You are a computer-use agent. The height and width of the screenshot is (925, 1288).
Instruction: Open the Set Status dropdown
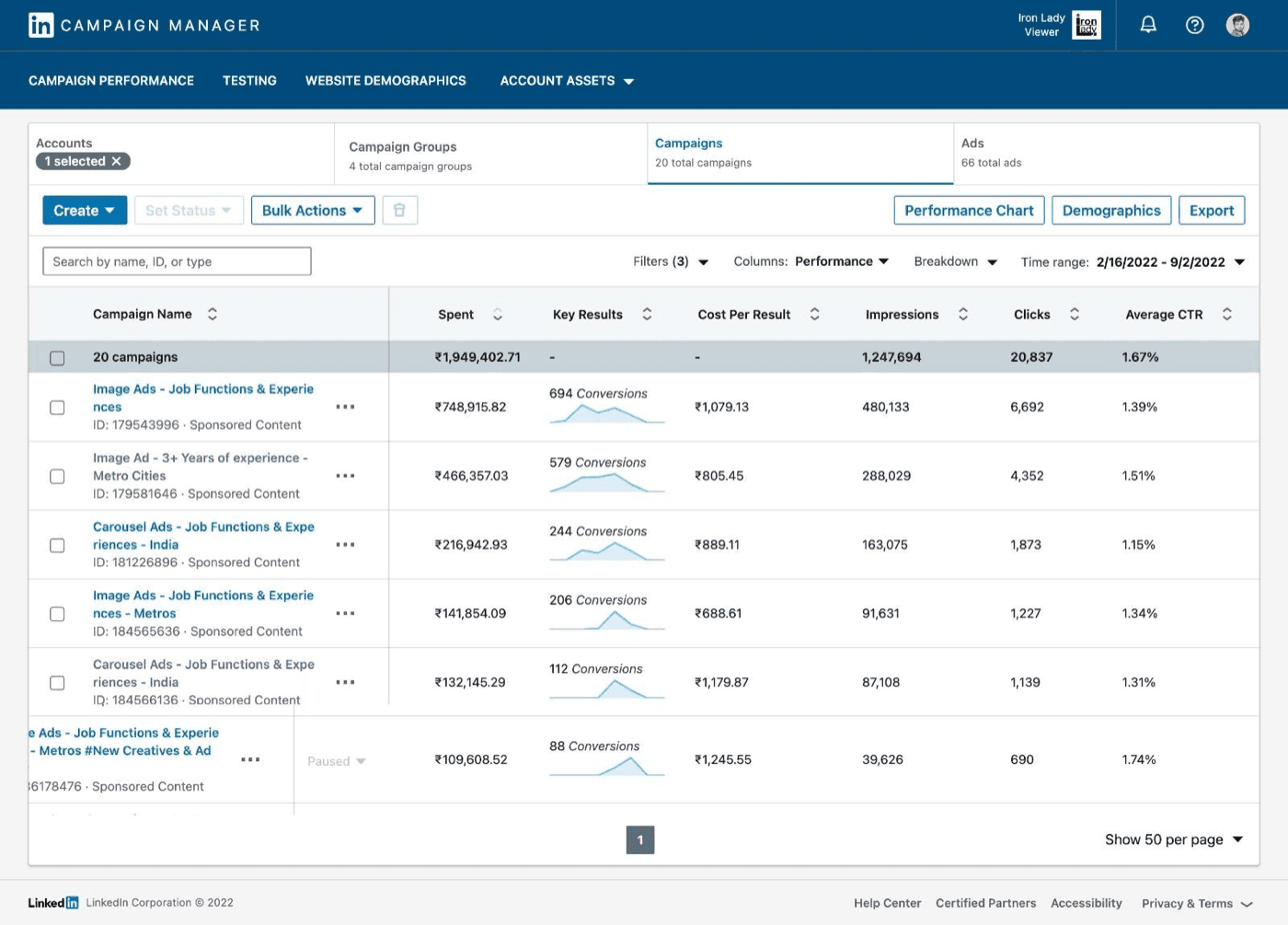pos(189,210)
